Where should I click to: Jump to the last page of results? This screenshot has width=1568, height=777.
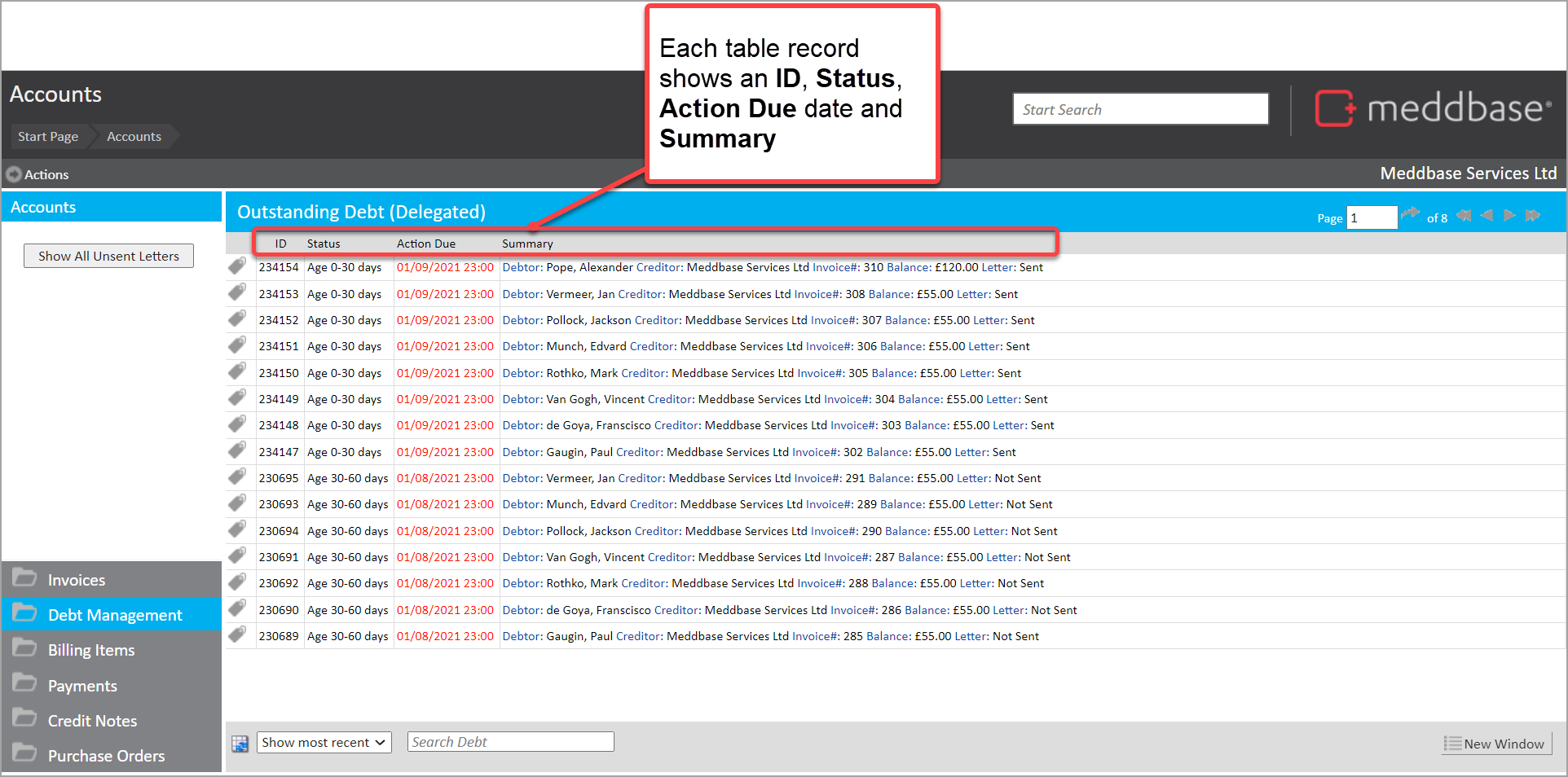click(x=1533, y=216)
